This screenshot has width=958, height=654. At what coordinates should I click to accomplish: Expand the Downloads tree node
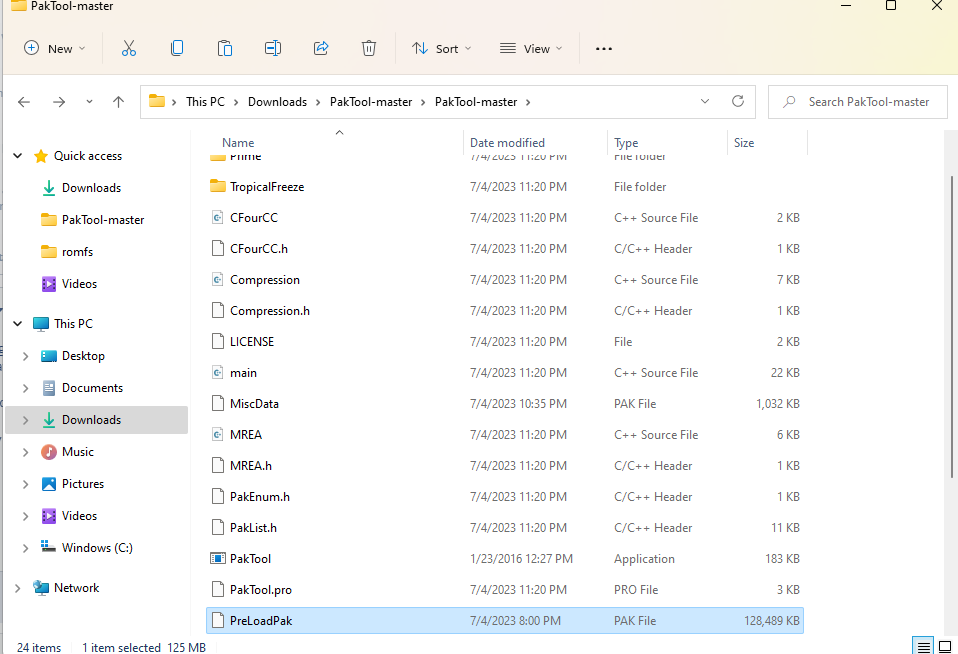click(26, 420)
